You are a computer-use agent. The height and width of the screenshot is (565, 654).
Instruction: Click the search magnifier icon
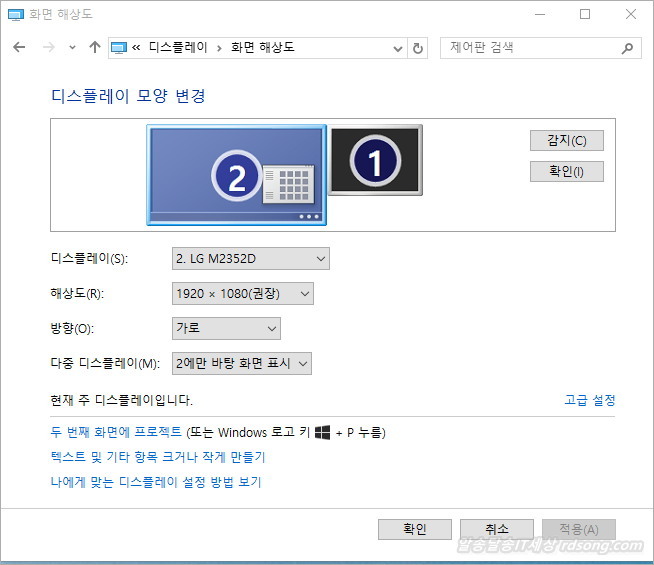627,48
